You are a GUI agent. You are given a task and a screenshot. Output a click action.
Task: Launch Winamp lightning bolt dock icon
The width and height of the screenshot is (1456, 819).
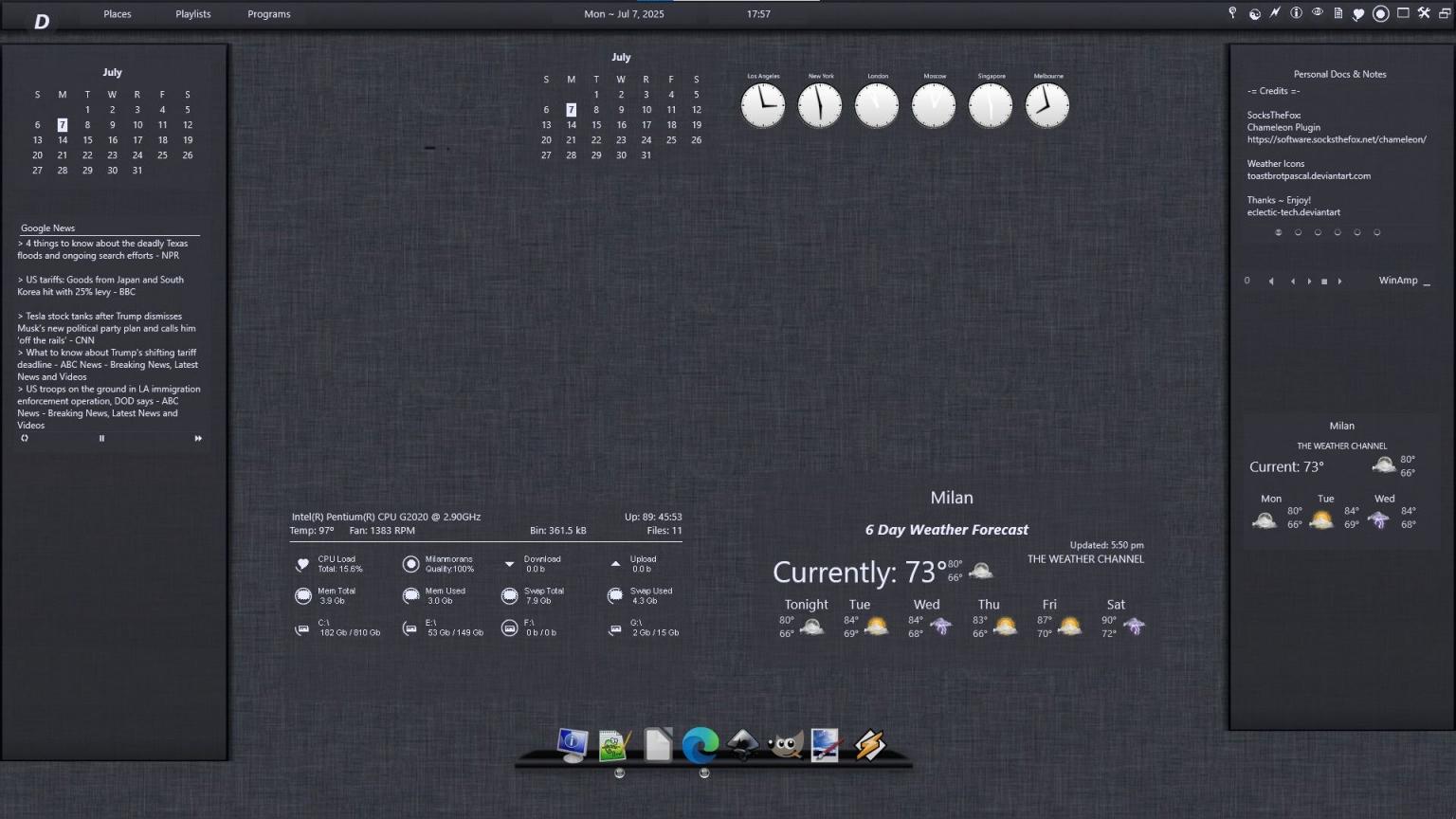point(869,745)
